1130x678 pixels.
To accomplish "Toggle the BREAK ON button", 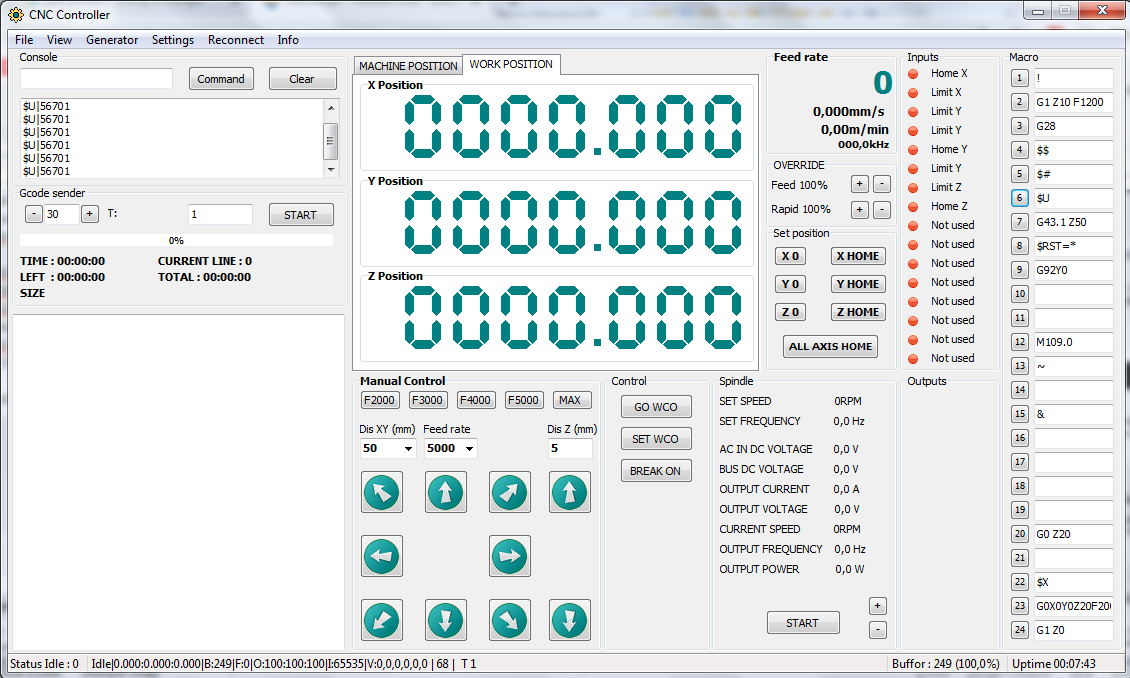I will tap(655, 471).
